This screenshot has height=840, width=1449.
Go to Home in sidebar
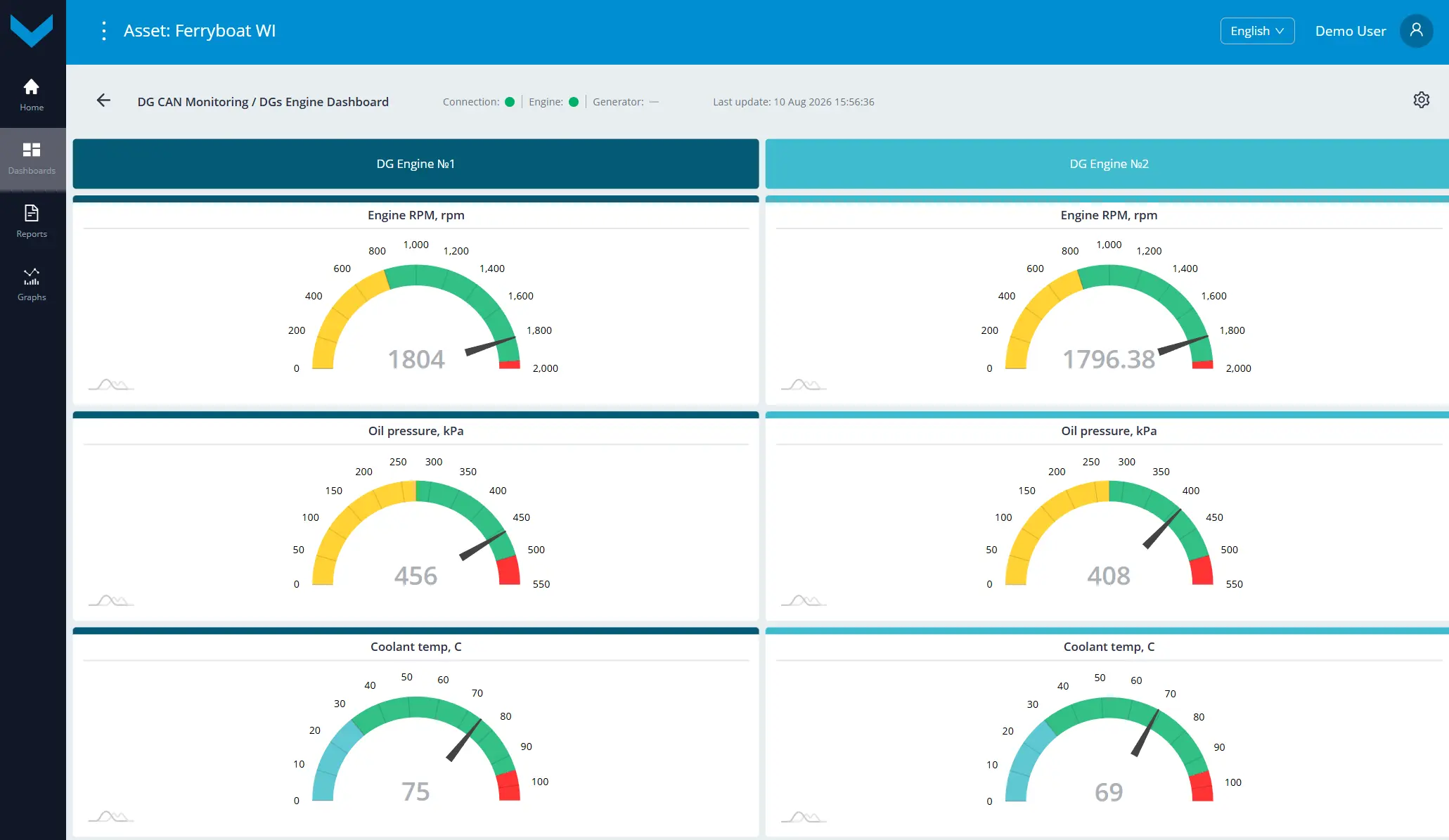pos(32,96)
